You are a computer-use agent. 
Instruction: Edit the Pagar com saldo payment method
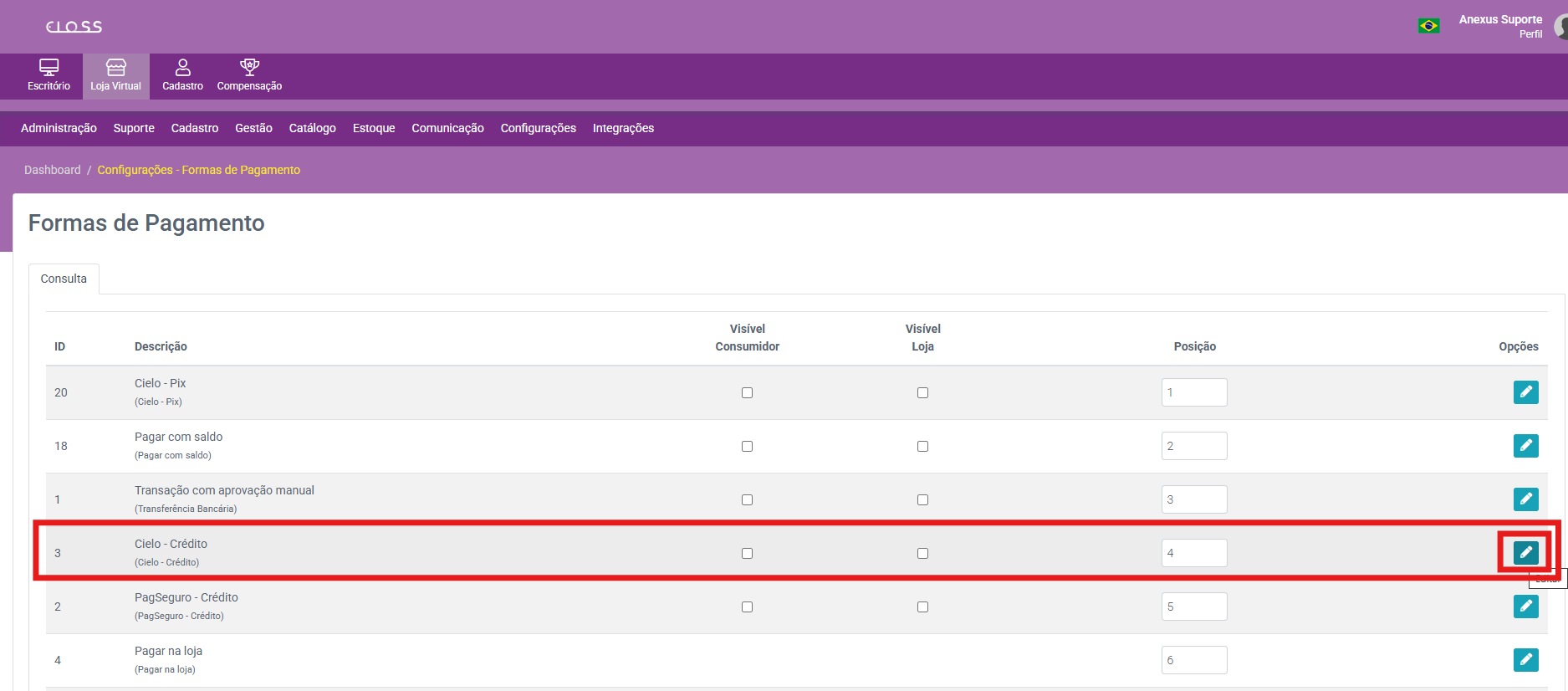1525,446
